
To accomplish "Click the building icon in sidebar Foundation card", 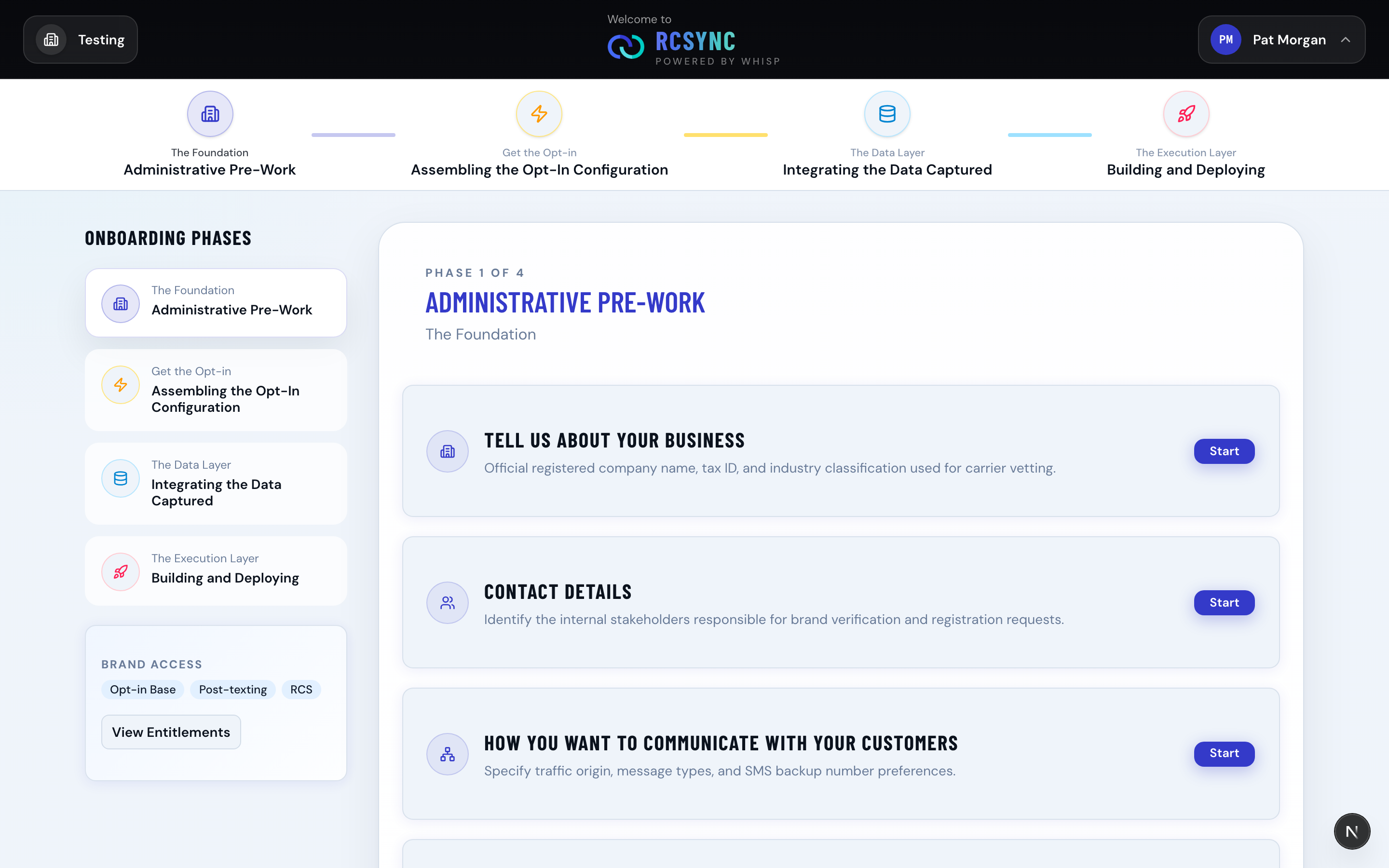I will [121, 304].
